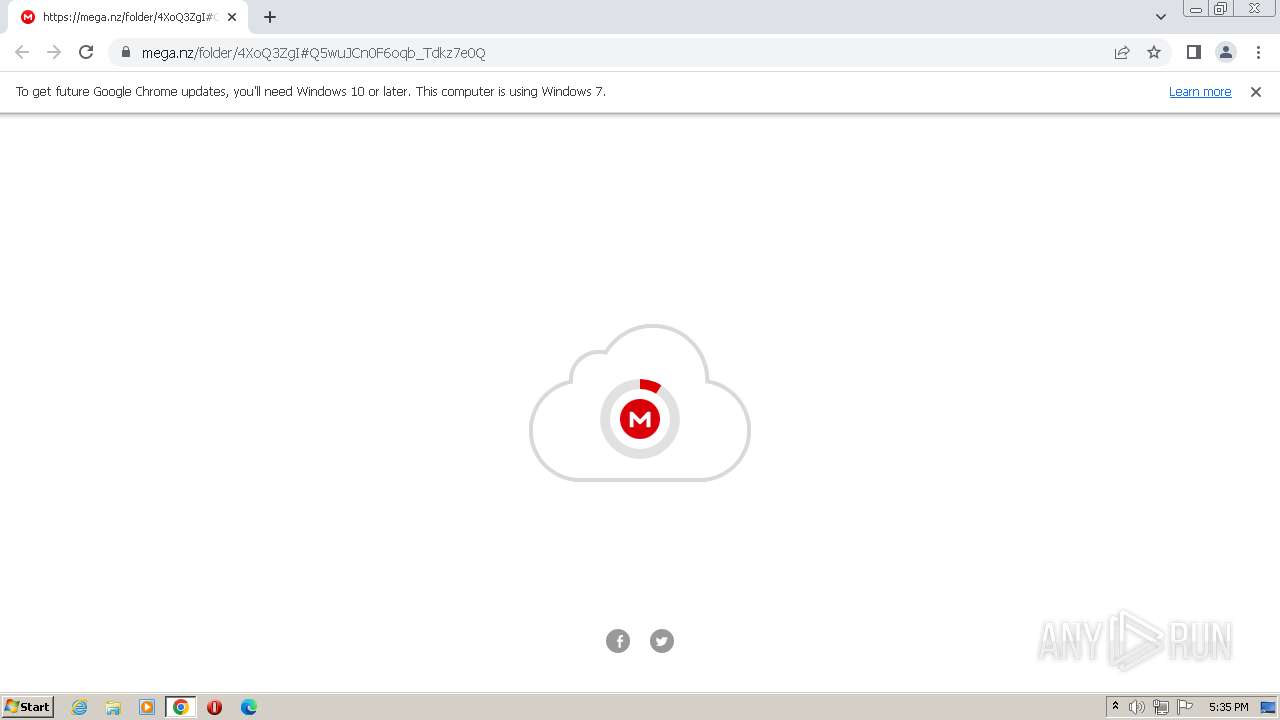Restore down the Chrome window
The image size is (1280, 720).
(x=1221, y=9)
